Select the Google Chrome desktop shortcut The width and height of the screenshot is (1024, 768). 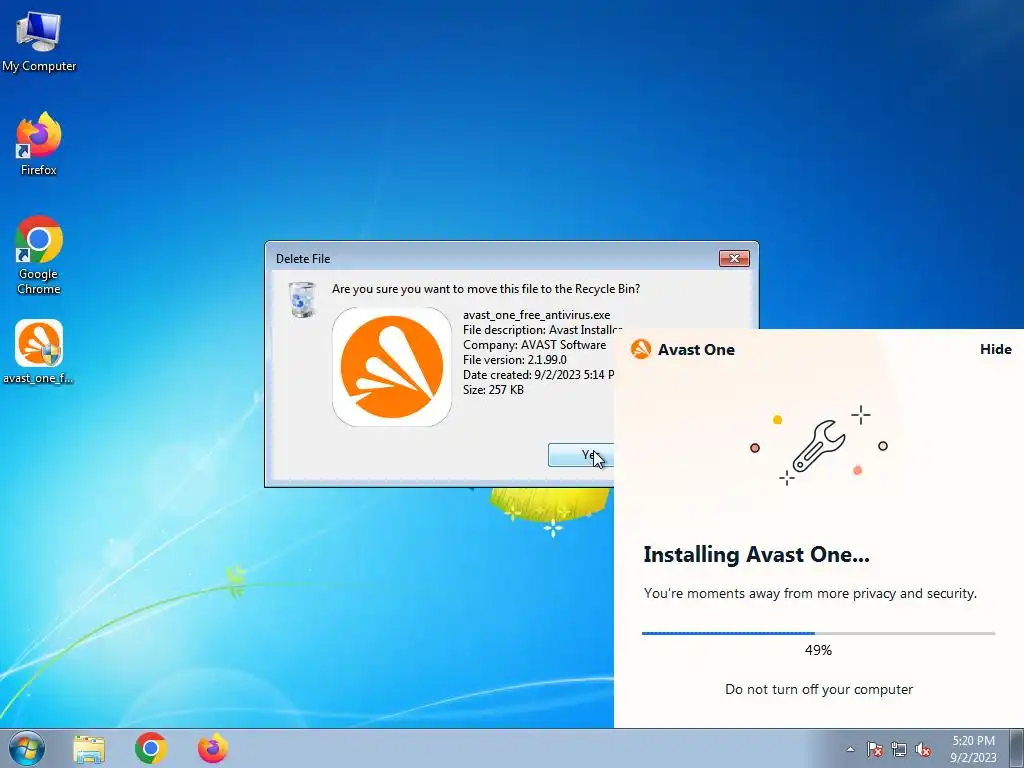[x=39, y=255]
